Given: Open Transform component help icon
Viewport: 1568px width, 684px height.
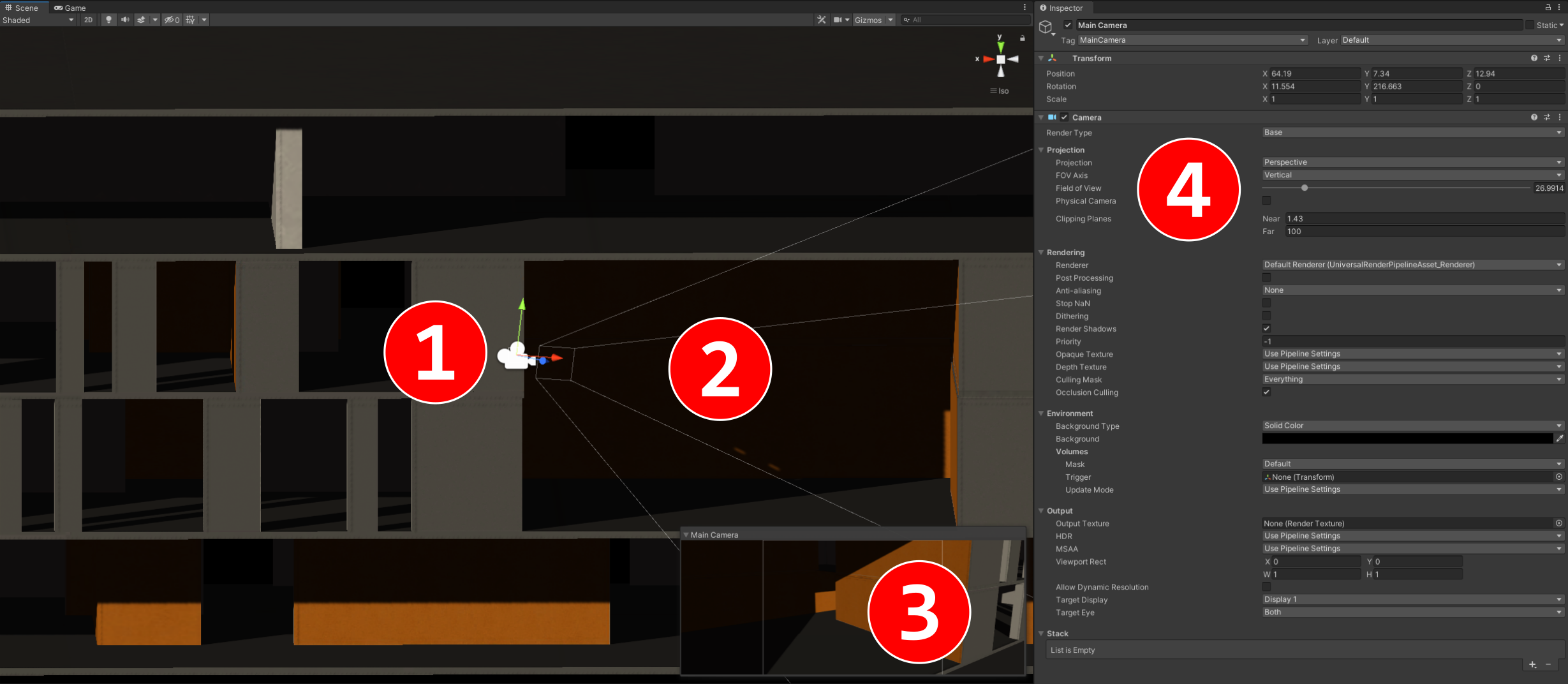Looking at the screenshot, I should pyautogui.click(x=1534, y=58).
